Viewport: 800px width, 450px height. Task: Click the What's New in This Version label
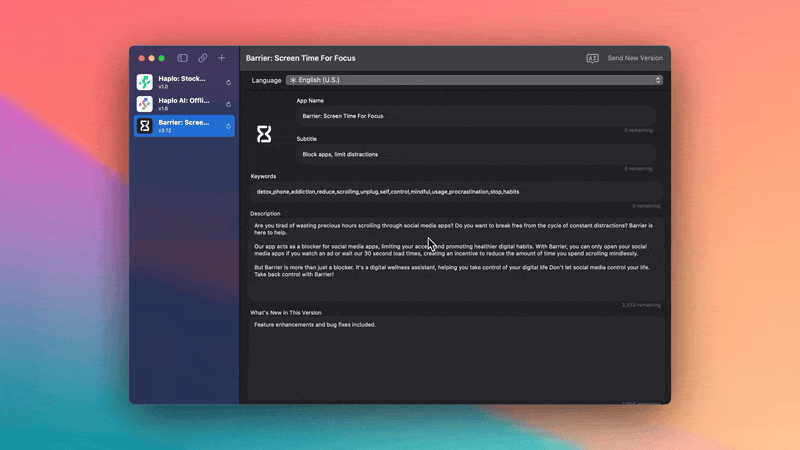[x=286, y=313]
